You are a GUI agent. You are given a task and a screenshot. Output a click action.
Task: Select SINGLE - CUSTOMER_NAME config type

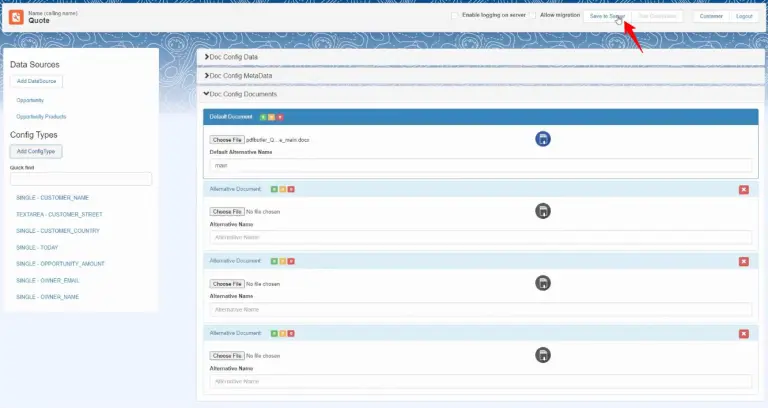click(52, 198)
